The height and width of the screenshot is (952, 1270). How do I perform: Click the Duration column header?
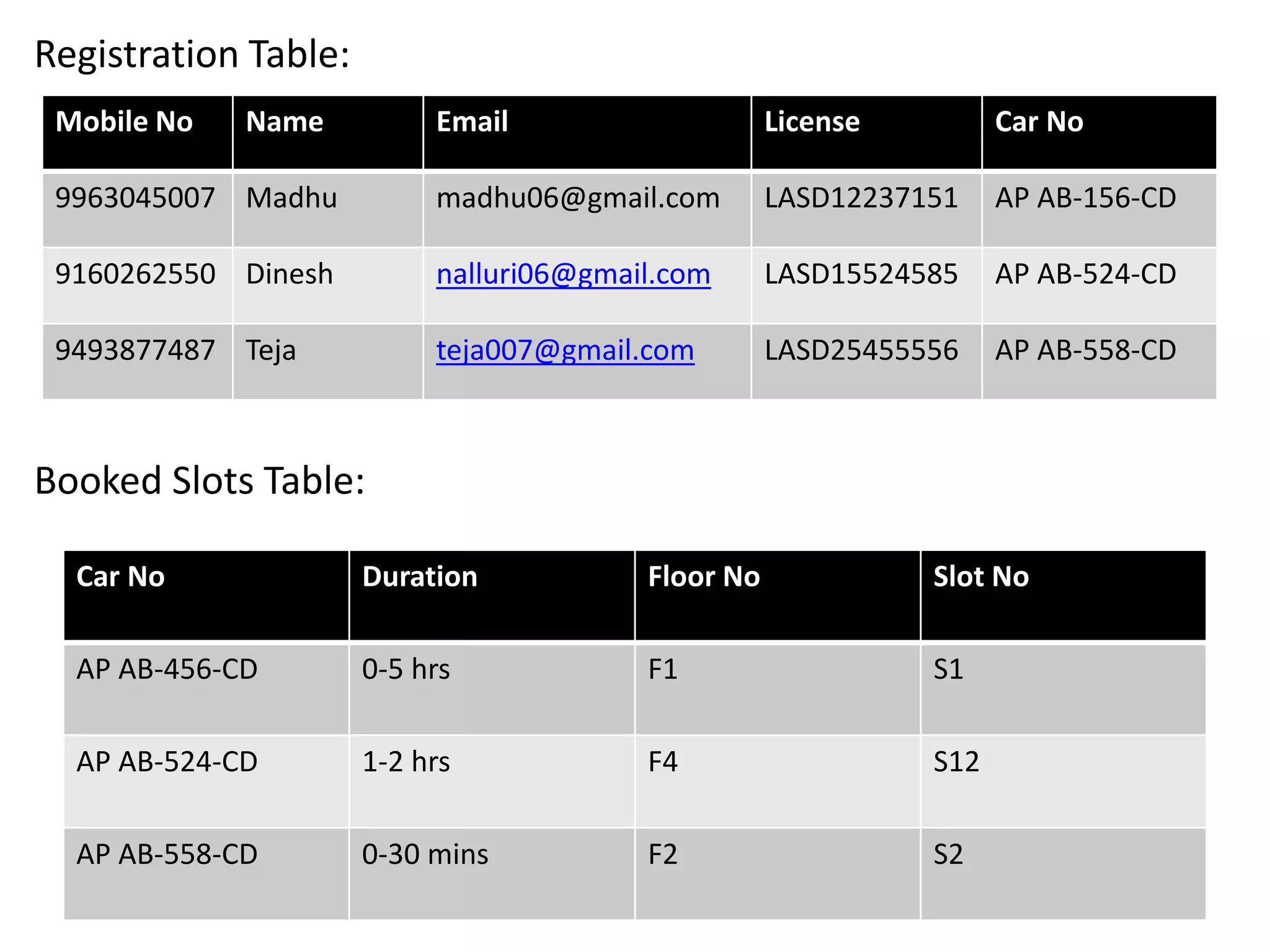click(420, 577)
